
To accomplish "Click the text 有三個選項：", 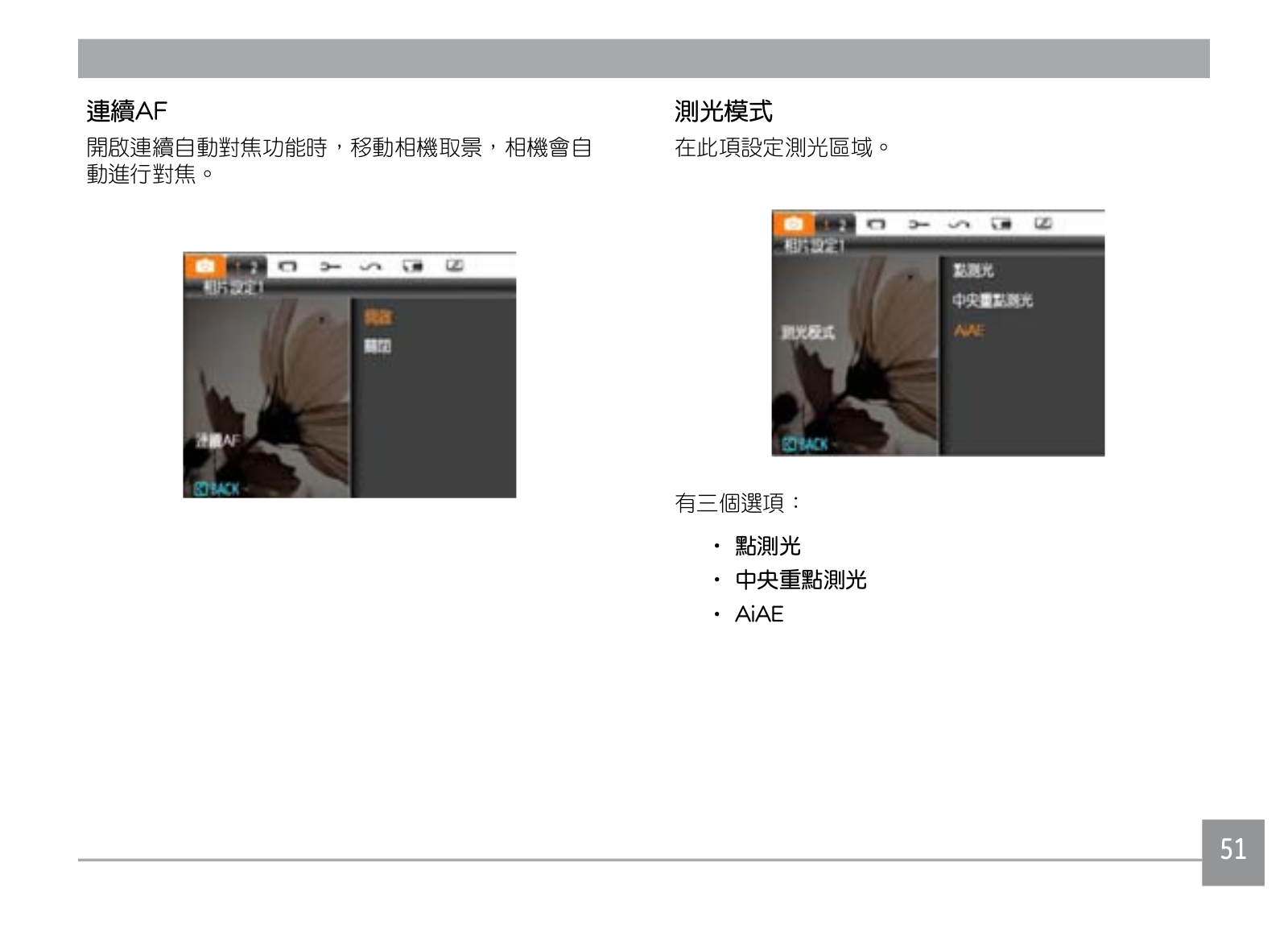I will click(x=738, y=503).
